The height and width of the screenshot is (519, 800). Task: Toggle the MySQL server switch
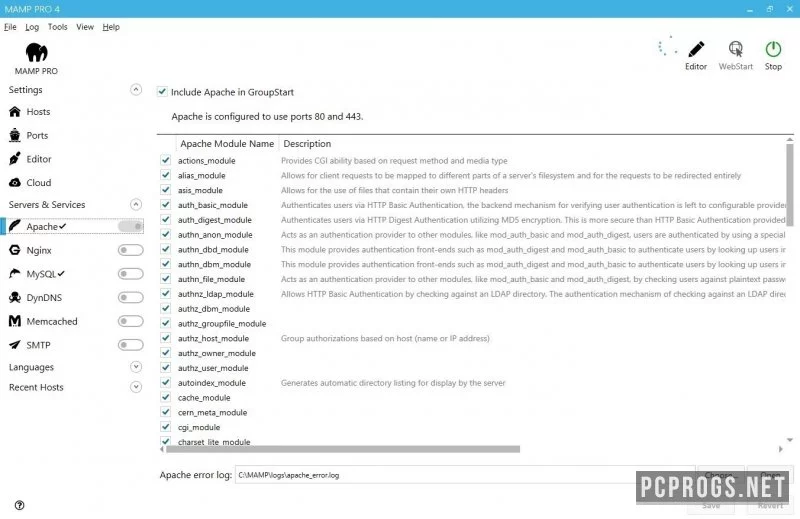click(131, 274)
